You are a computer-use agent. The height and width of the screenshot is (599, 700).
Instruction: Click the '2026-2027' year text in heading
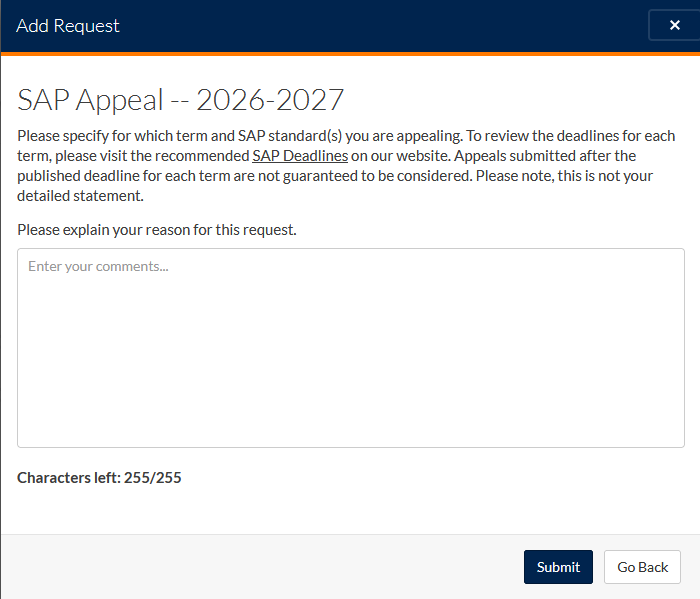pyautogui.click(x=270, y=100)
